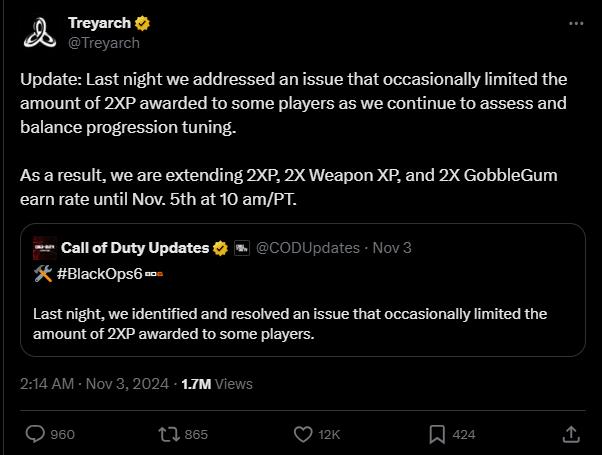Open the three-dot more options menu

pyautogui.click(x=576, y=23)
